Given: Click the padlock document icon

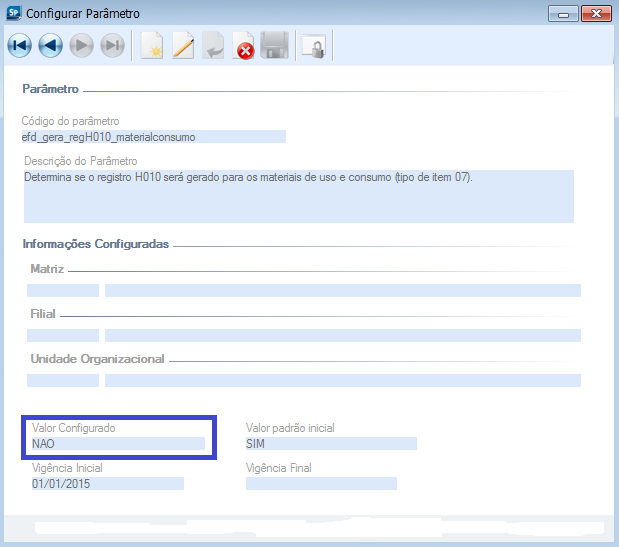Looking at the screenshot, I should coord(314,47).
